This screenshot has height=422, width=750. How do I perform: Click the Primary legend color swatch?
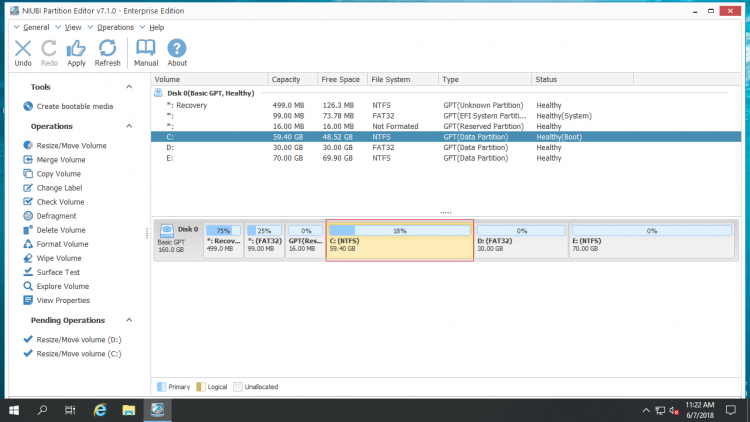click(162, 387)
